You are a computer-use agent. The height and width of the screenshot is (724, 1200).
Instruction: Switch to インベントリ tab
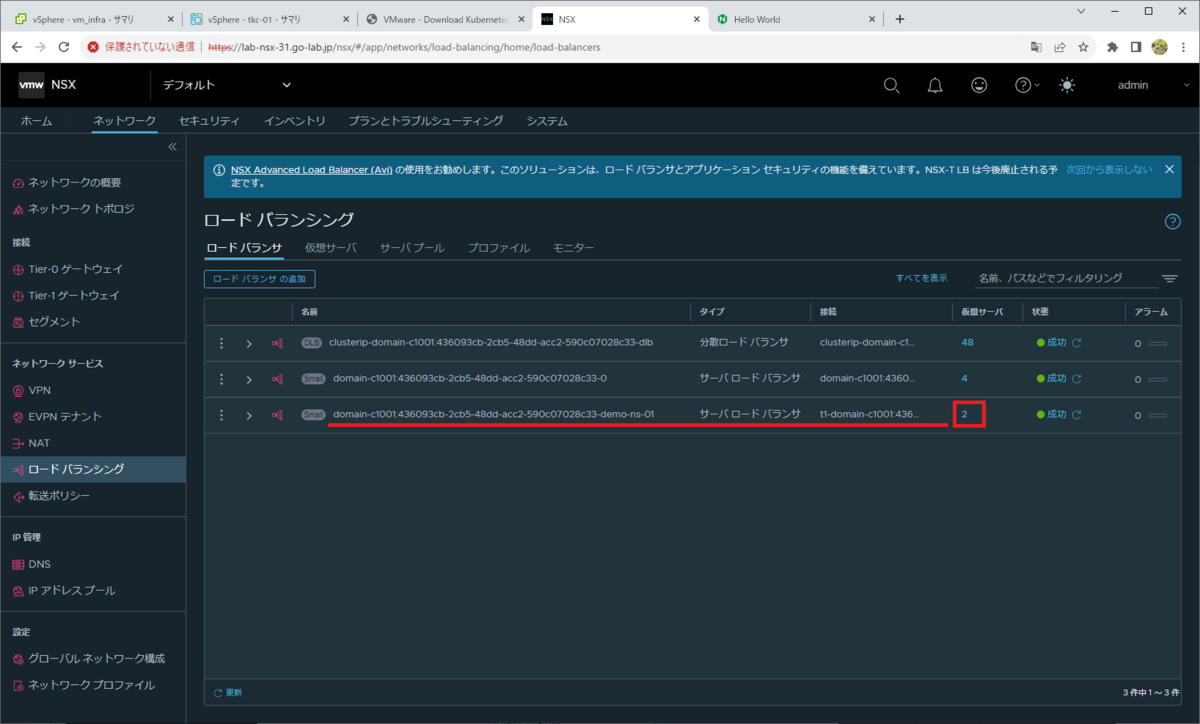294,121
